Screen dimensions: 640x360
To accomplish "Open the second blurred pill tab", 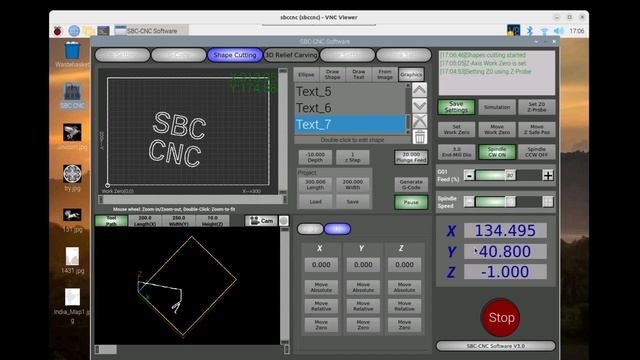I will 178,55.
